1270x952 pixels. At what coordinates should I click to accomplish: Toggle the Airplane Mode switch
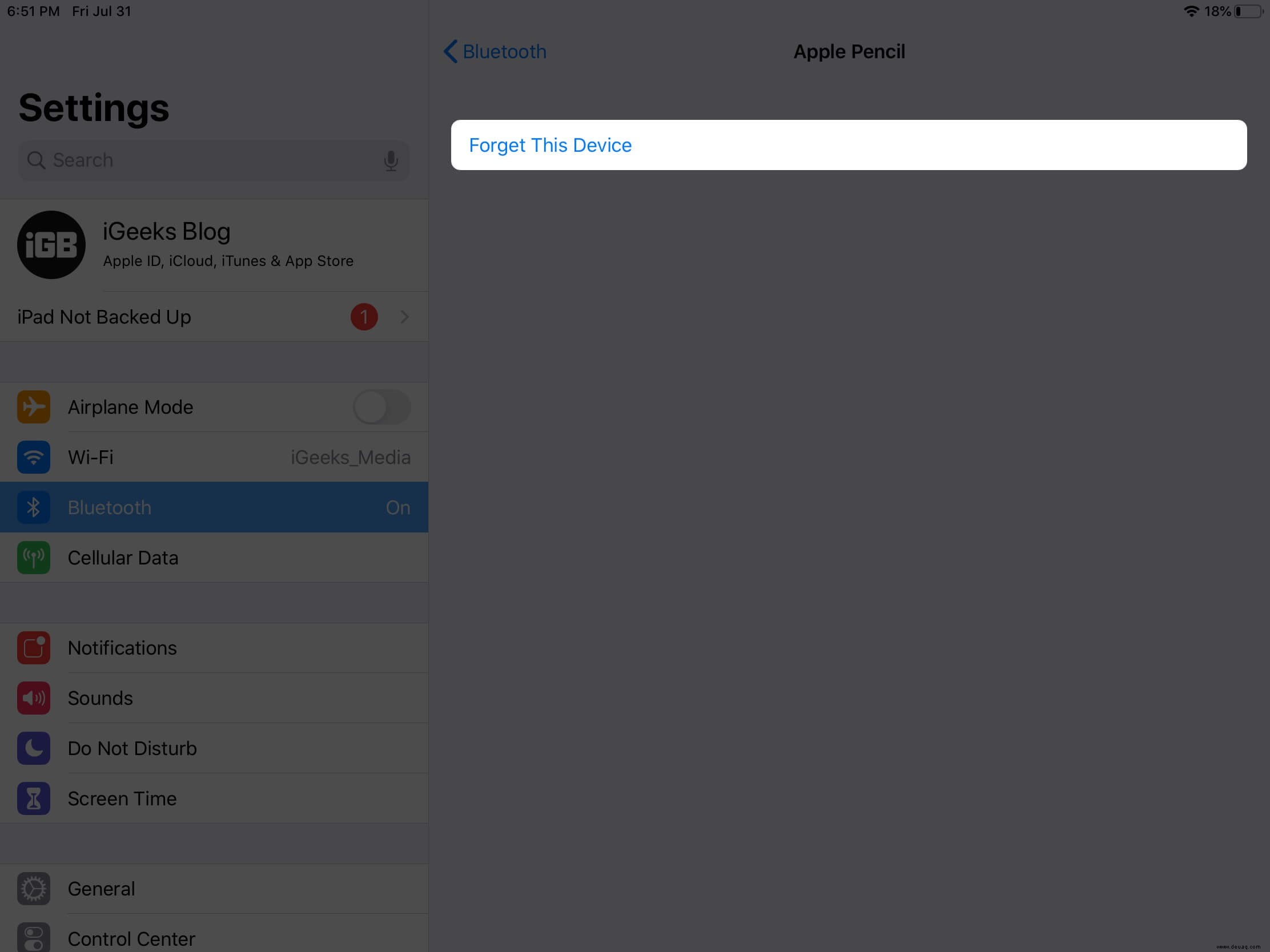point(382,408)
